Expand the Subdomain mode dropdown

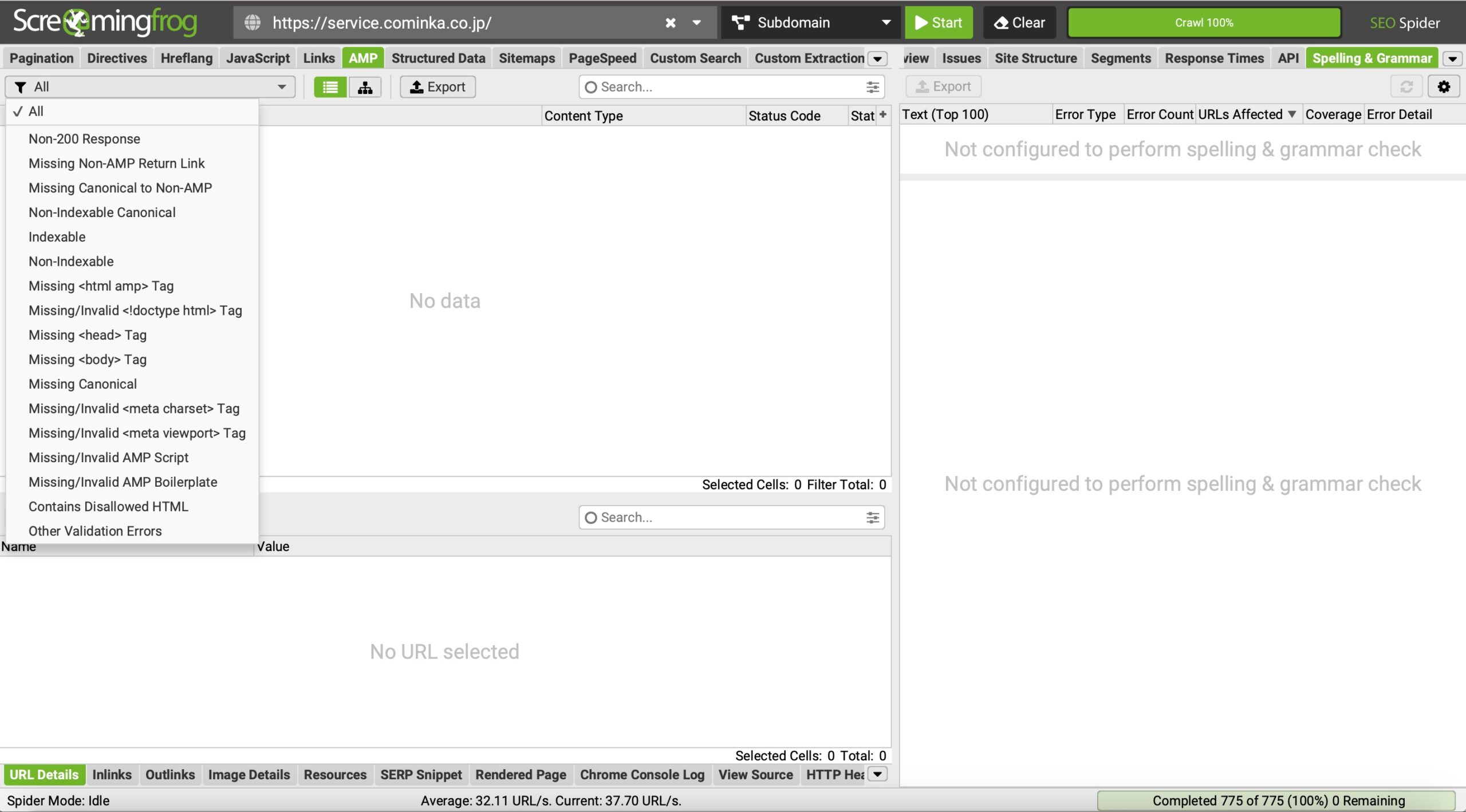tap(885, 23)
